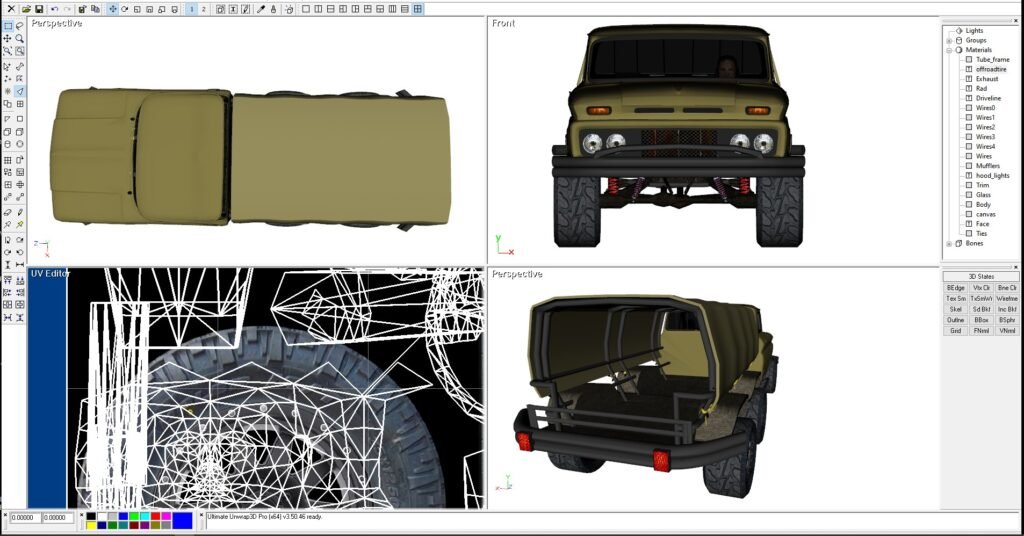
Task: Toggle the Grid display state
Action: (x=955, y=330)
